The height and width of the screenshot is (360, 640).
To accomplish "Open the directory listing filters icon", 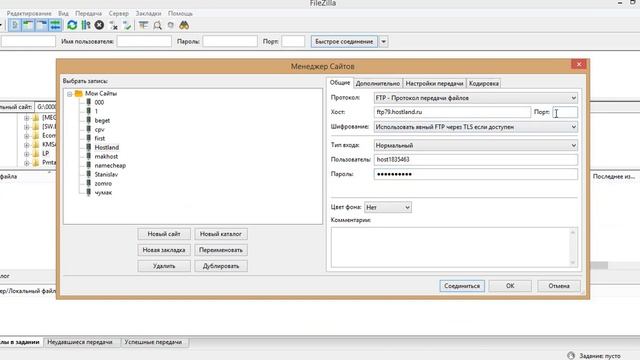I will [x=143, y=25].
